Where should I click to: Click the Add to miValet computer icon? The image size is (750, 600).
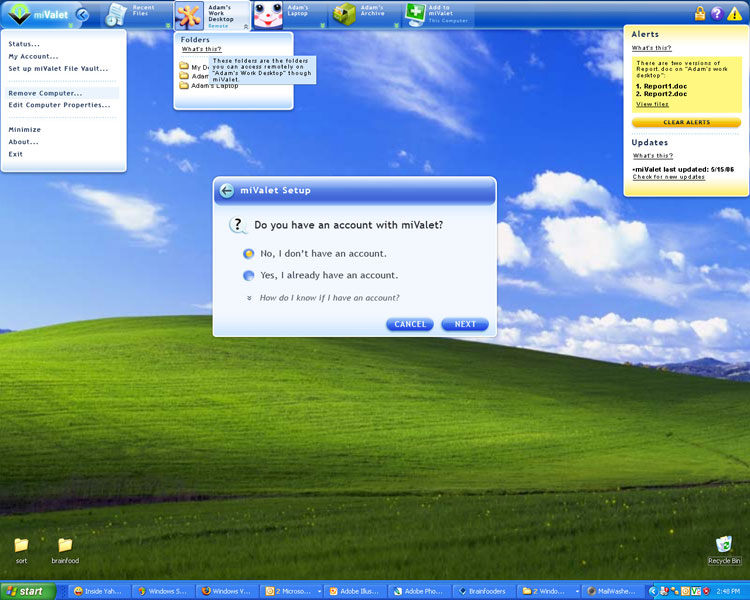pyautogui.click(x=415, y=15)
